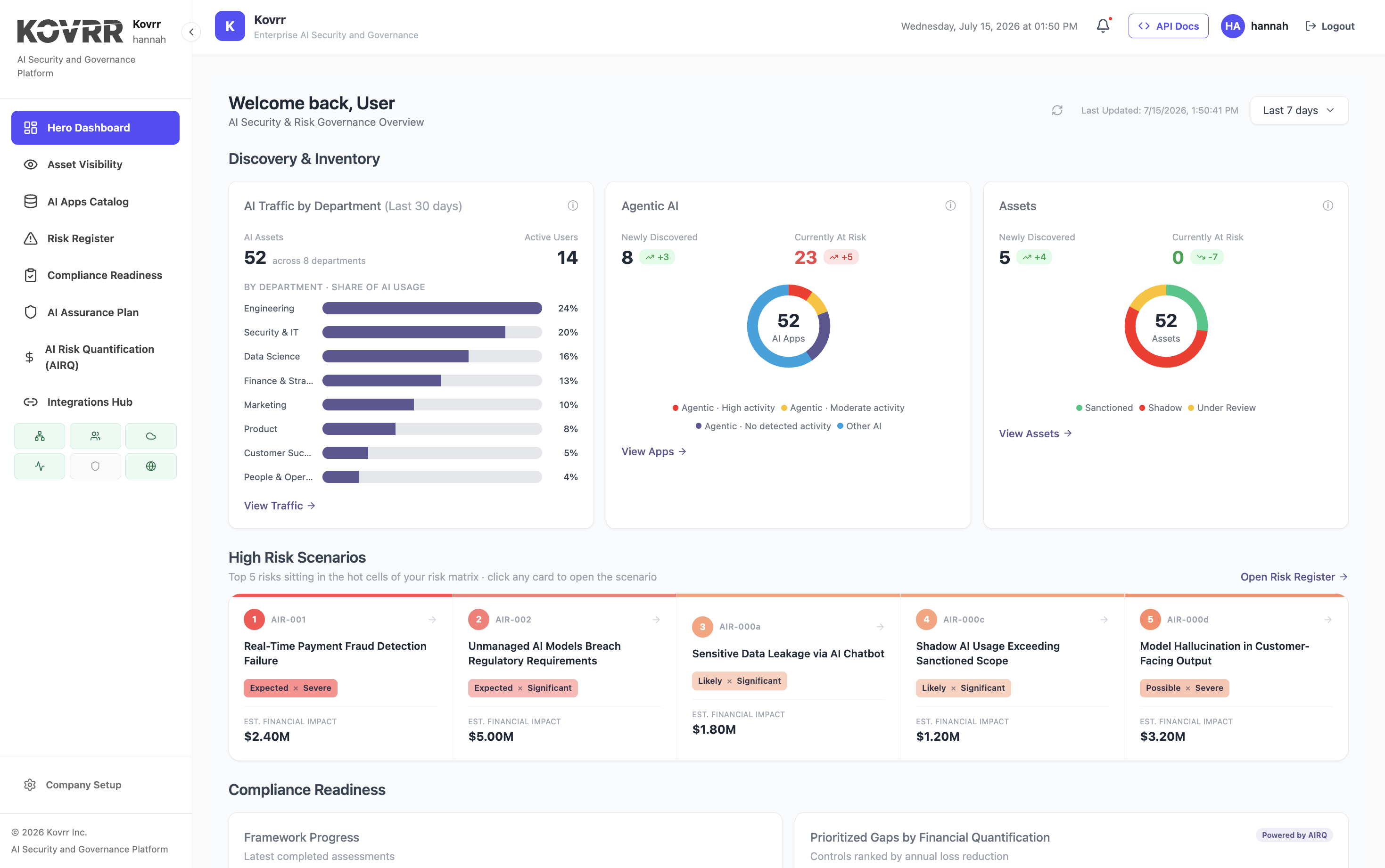Click the network hierarchy integration tile
The image size is (1385, 868).
point(40,436)
